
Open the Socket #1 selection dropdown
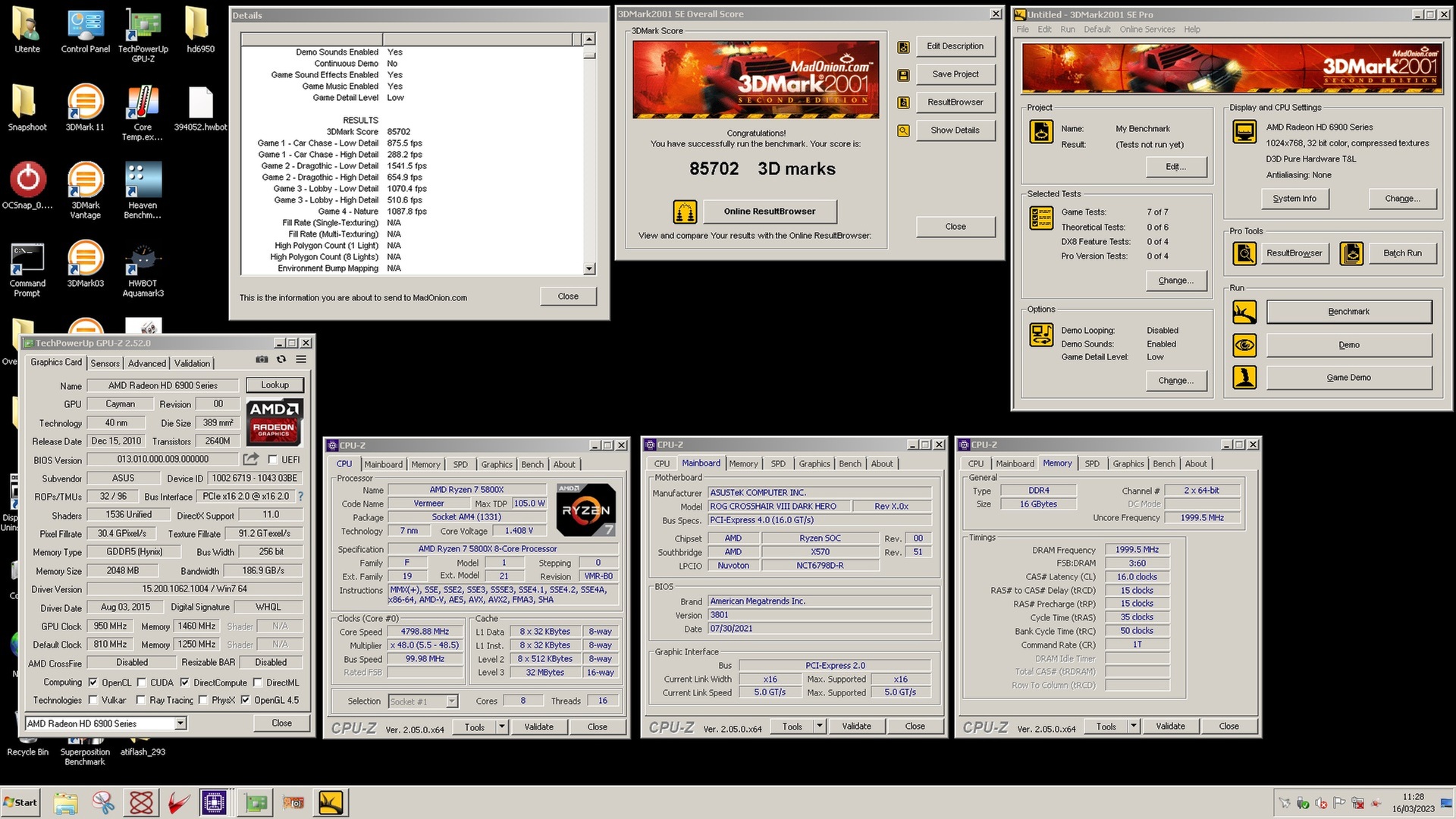(452, 701)
